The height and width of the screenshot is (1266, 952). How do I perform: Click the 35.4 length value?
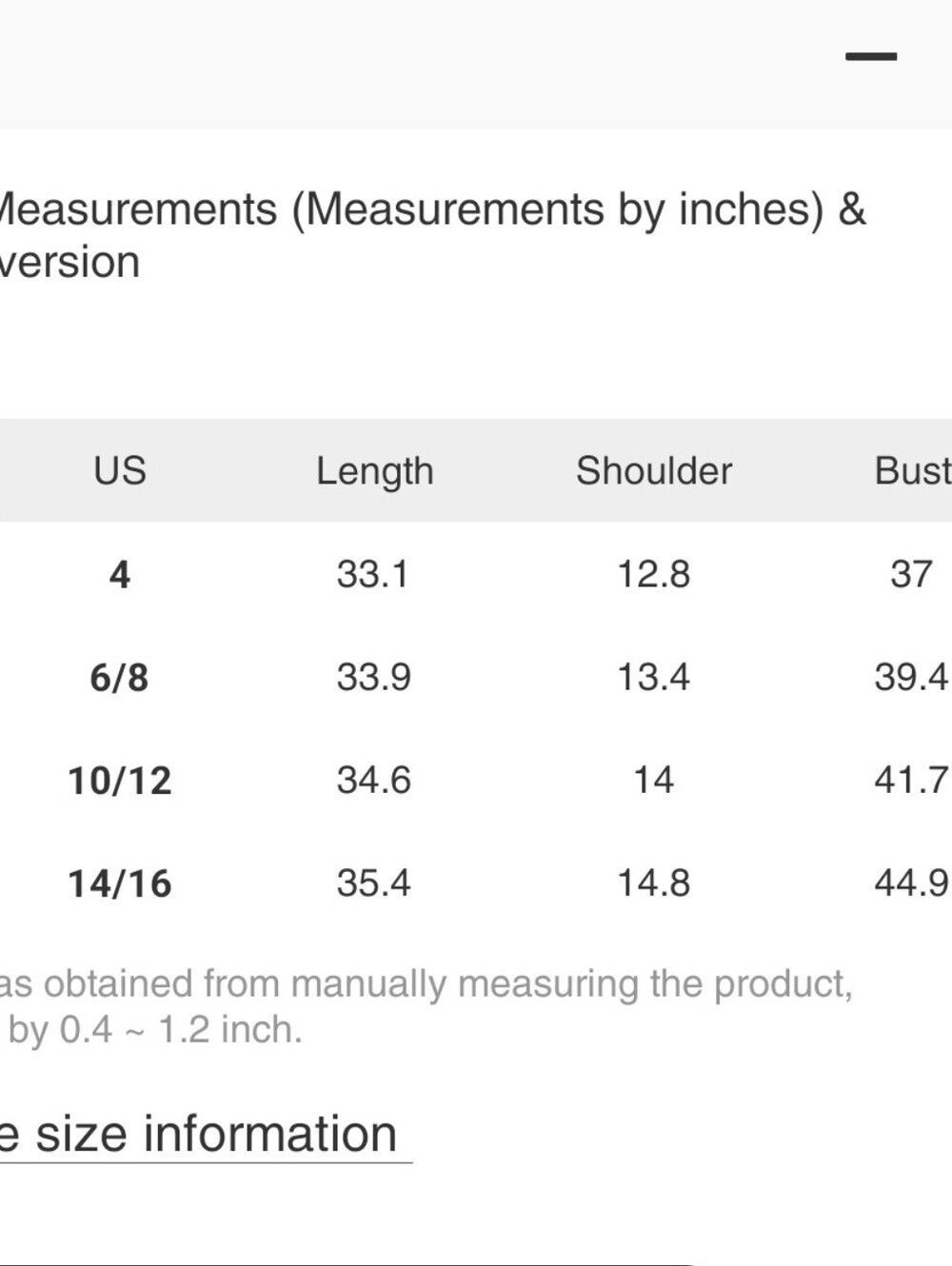coord(373,882)
